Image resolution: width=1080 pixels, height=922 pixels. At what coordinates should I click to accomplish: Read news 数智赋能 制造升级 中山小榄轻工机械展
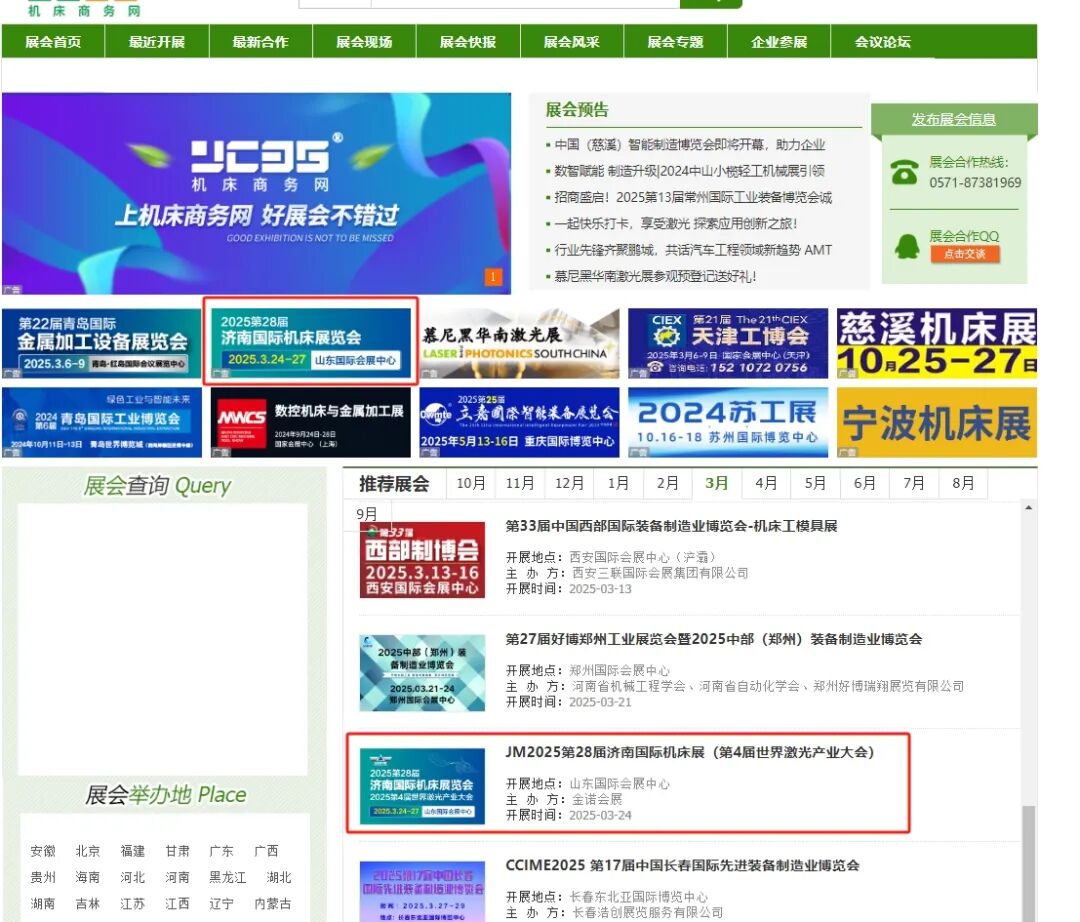coord(689,171)
